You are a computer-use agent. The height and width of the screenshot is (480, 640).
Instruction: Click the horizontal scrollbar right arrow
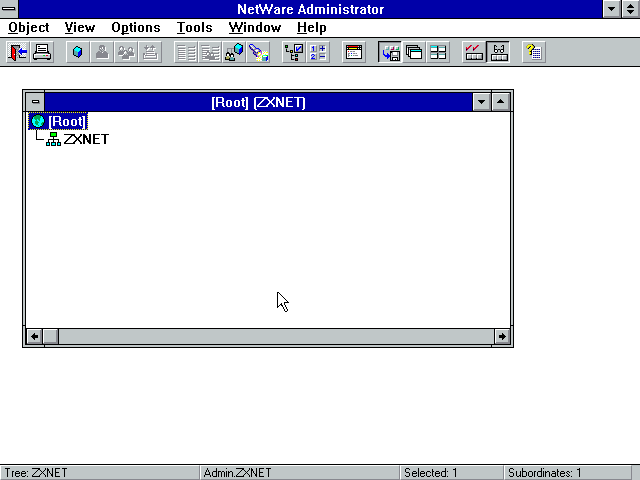(502, 337)
